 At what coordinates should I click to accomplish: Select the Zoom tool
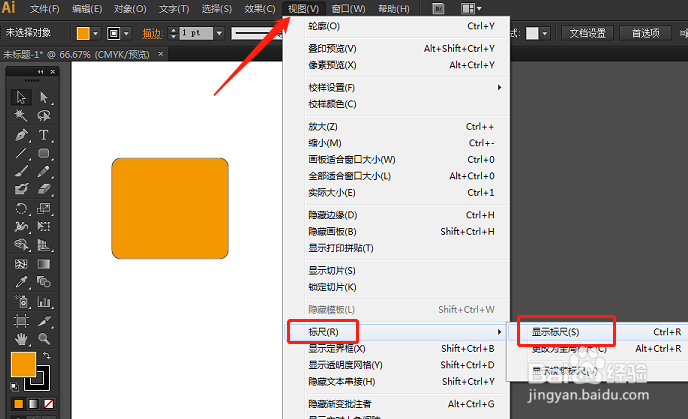tap(43, 339)
